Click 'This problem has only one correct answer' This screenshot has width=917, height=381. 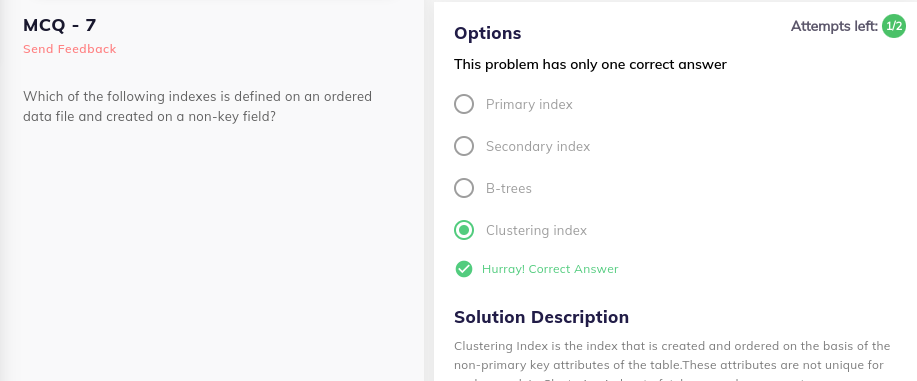point(590,64)
